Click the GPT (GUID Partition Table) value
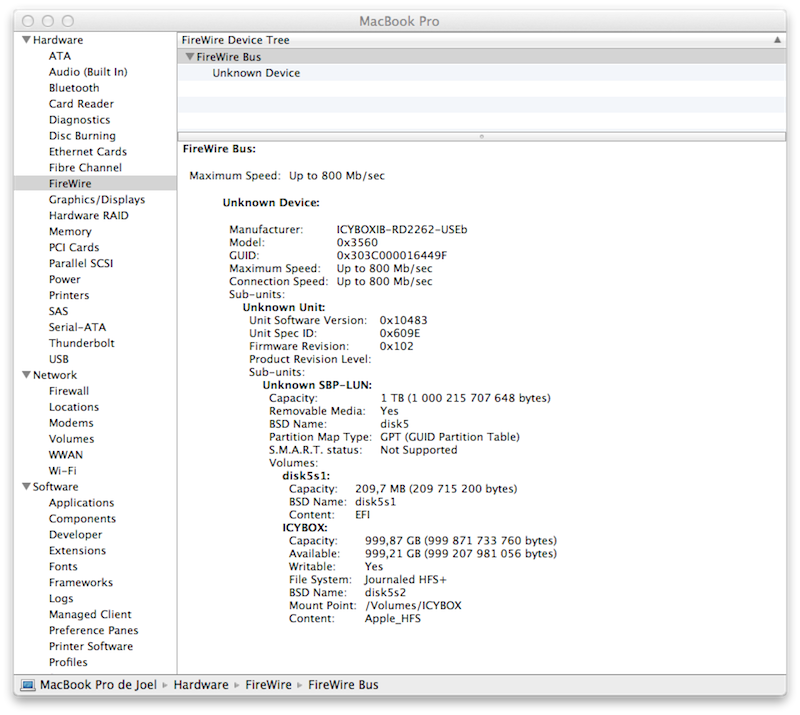The height and width of the screenshot is (715, 800). 450,437
